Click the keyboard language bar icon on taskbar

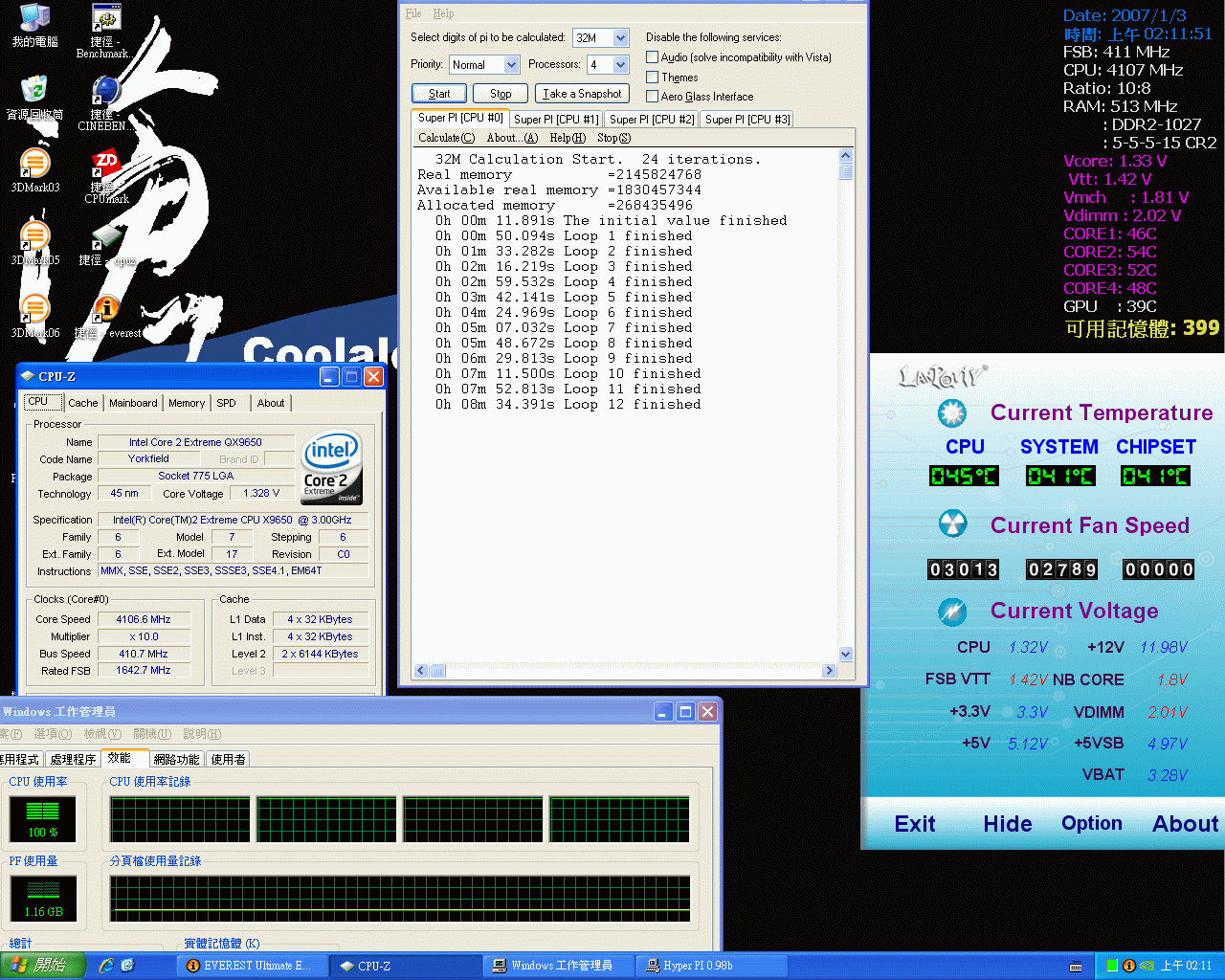pyautogui.click(x=1076, y=966)
